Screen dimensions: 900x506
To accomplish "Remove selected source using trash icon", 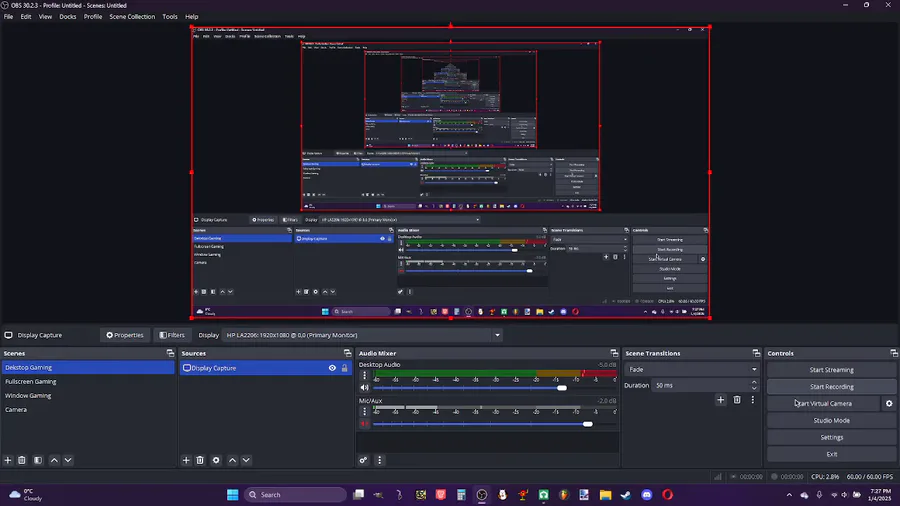I will [200, 460].
